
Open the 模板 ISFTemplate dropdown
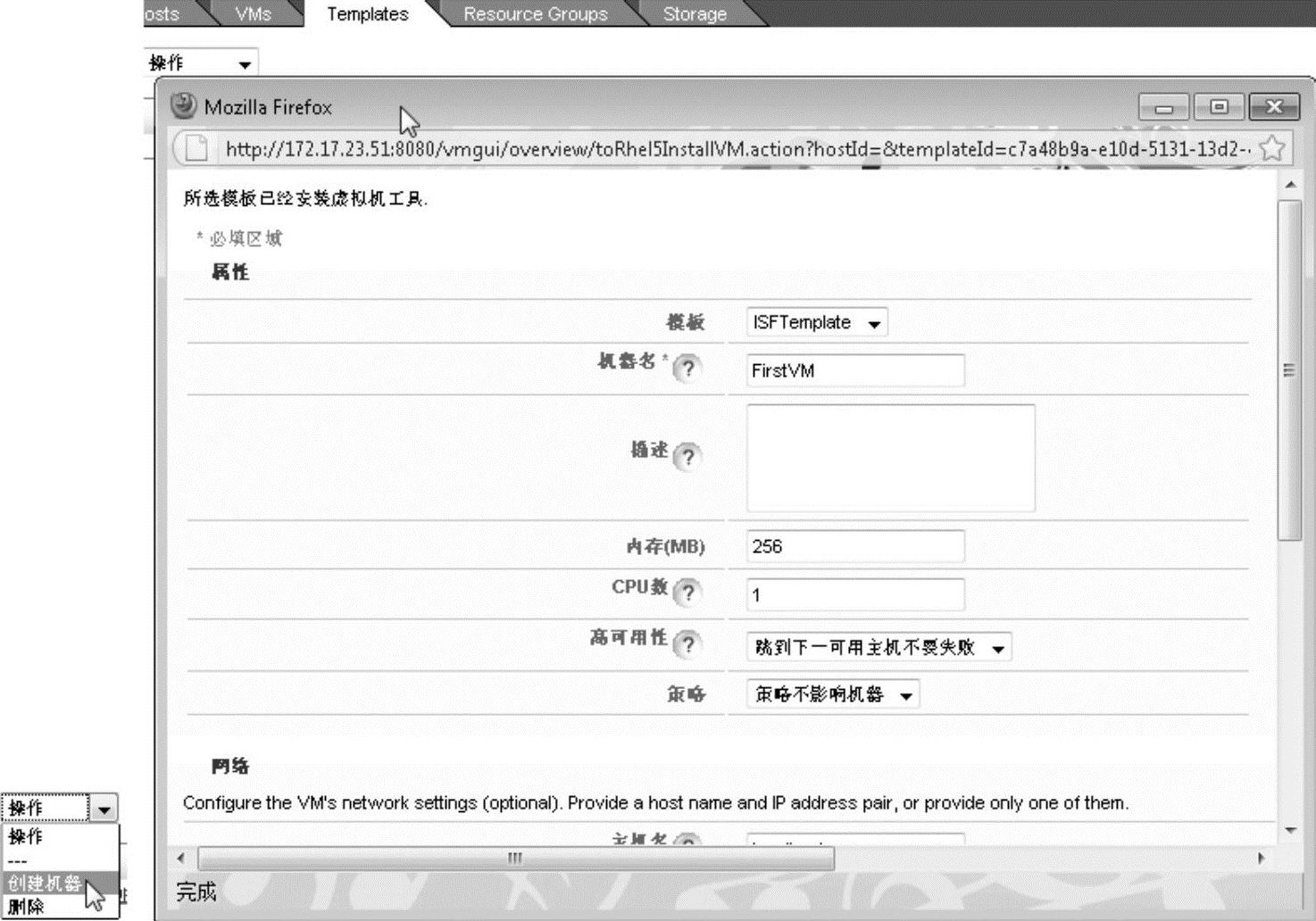[x=817, y=322]
